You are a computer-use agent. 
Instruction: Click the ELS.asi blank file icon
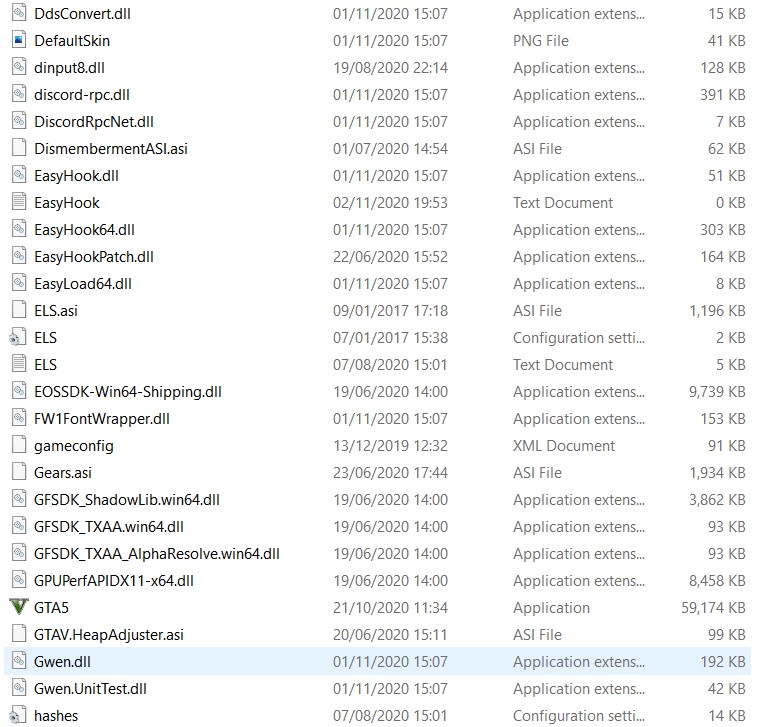click(19, 309)
